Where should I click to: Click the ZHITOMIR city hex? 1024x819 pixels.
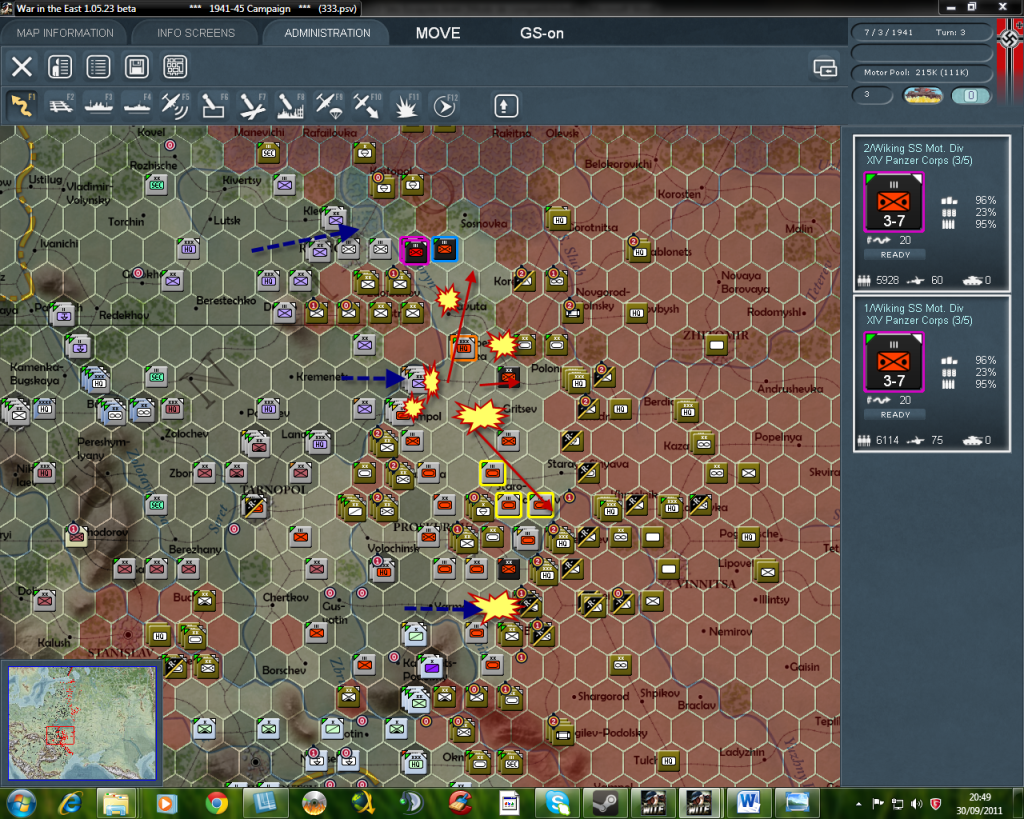pos(716,344)
